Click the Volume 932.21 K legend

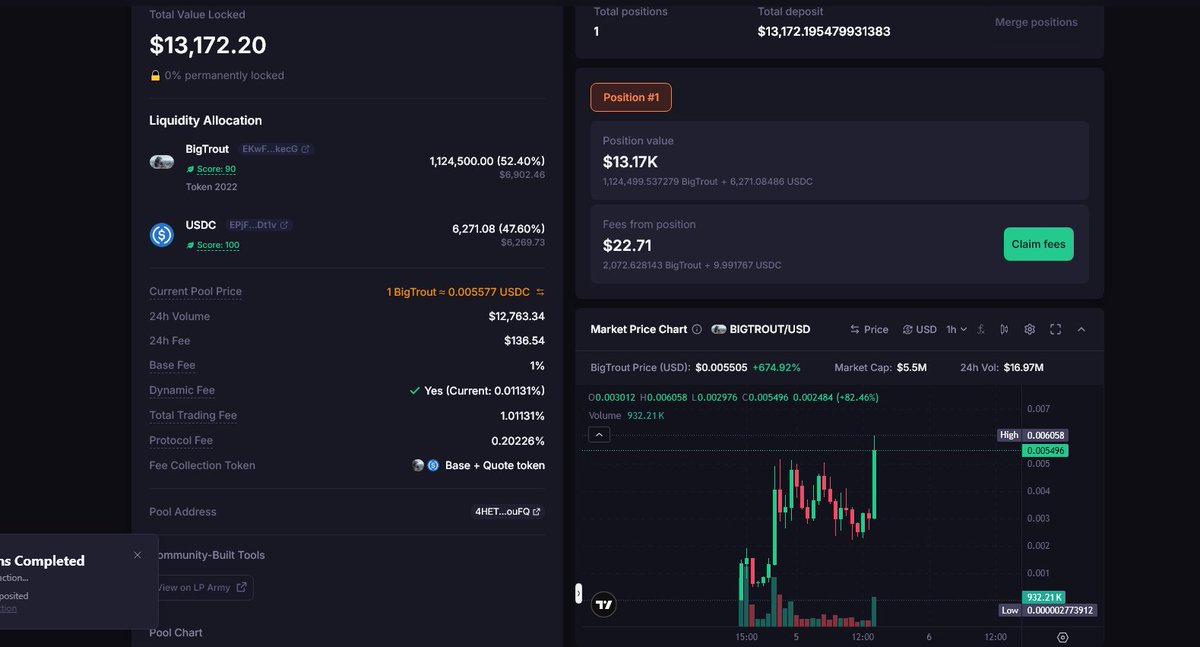pos(625,415)
